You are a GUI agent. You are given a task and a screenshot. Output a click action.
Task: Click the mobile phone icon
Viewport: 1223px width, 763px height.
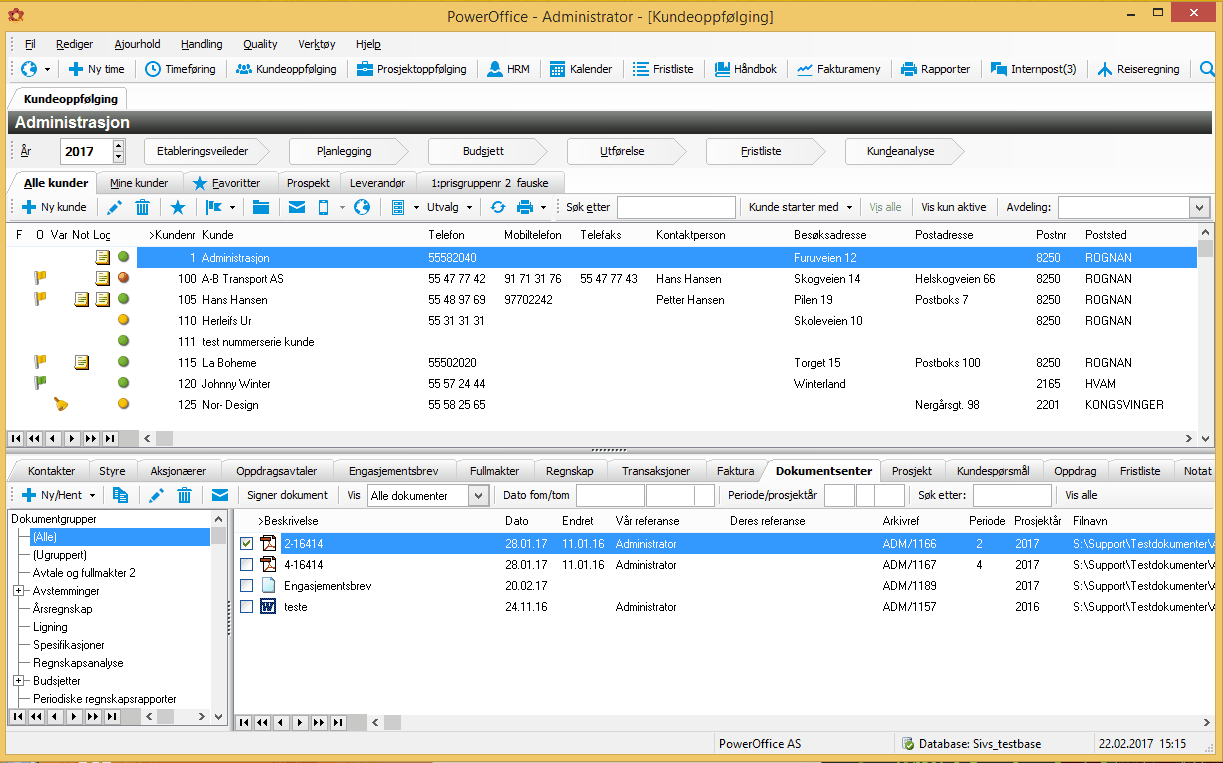[x=324, y=207]
